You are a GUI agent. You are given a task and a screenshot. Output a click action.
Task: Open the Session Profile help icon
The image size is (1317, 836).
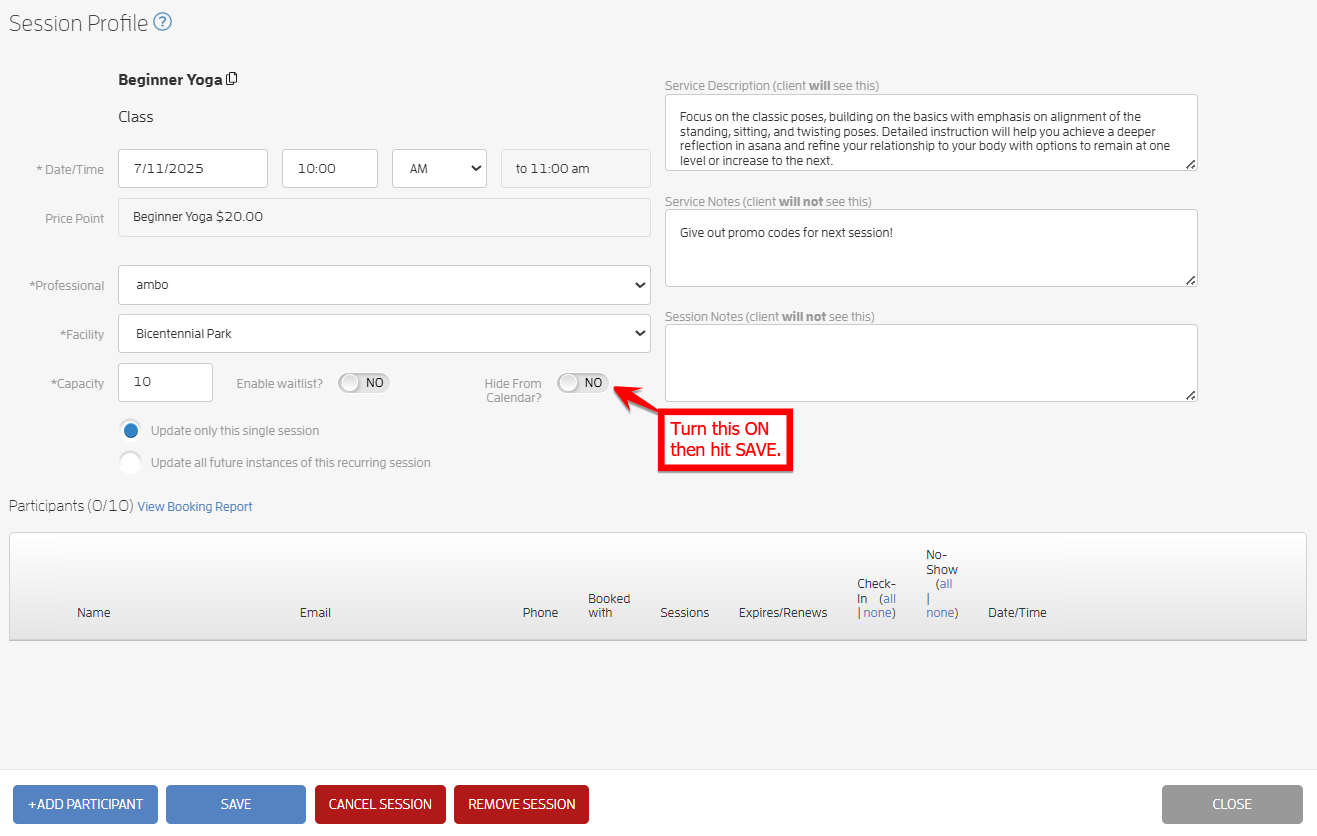coord(162,22)
